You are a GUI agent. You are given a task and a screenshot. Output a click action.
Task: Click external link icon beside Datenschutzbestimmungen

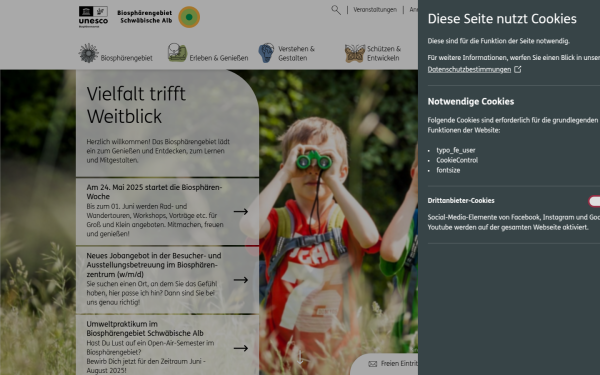(517, 69)
